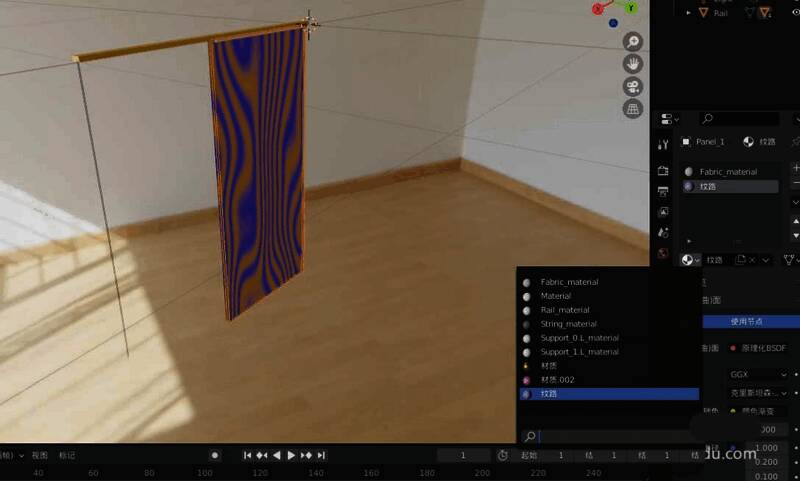Toggle visibility eye in the outliner
The width and height of the screenshot is (800, 481).
click(x=796, y=13)
